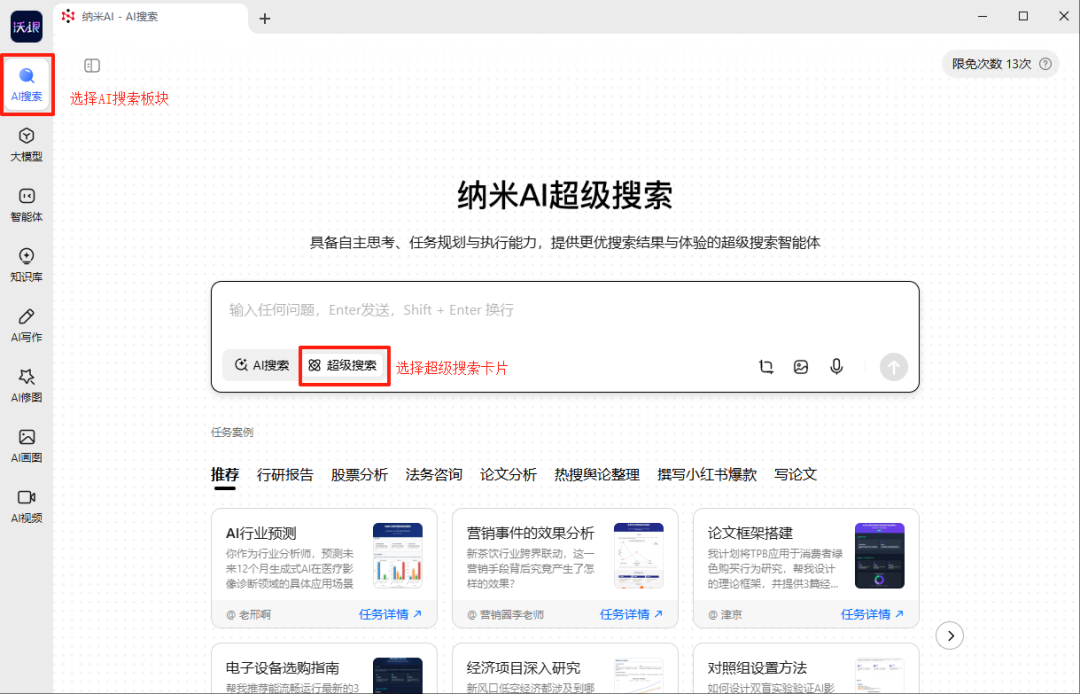Switch to the 论文分析 tab
1080x694 pixels.
coord(508,474)
